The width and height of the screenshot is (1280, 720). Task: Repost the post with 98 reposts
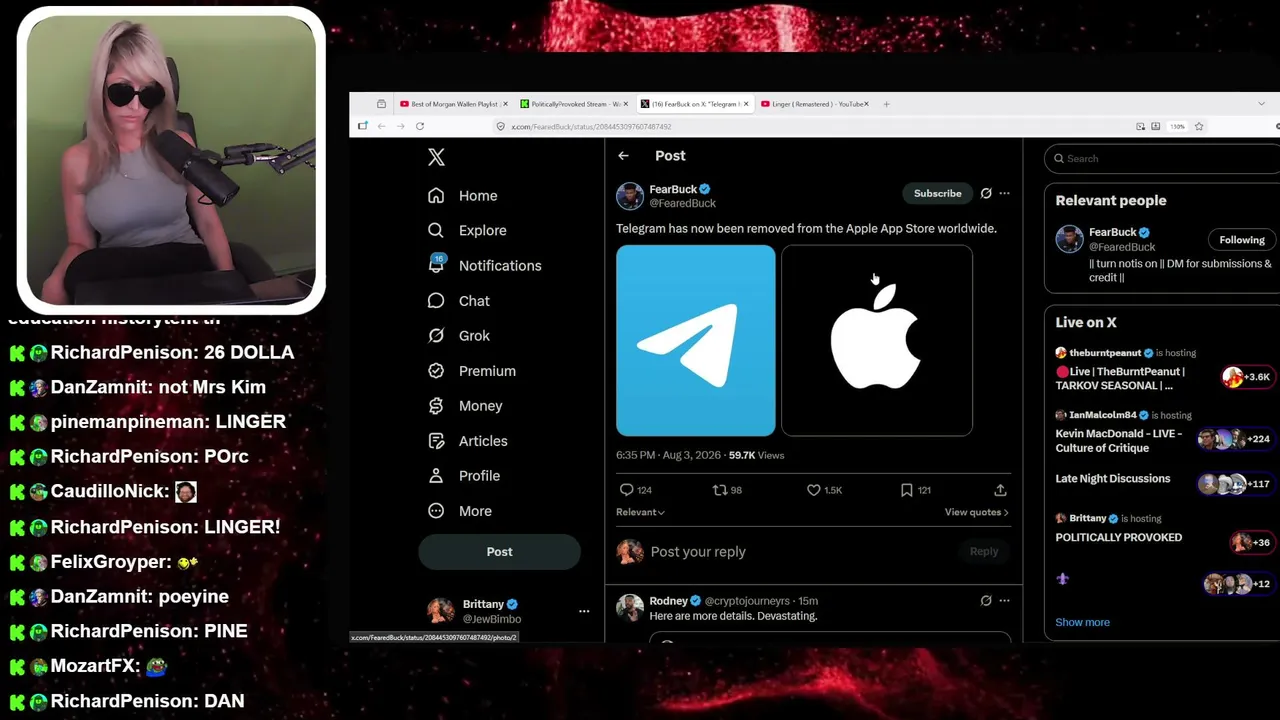click(719, 490)
